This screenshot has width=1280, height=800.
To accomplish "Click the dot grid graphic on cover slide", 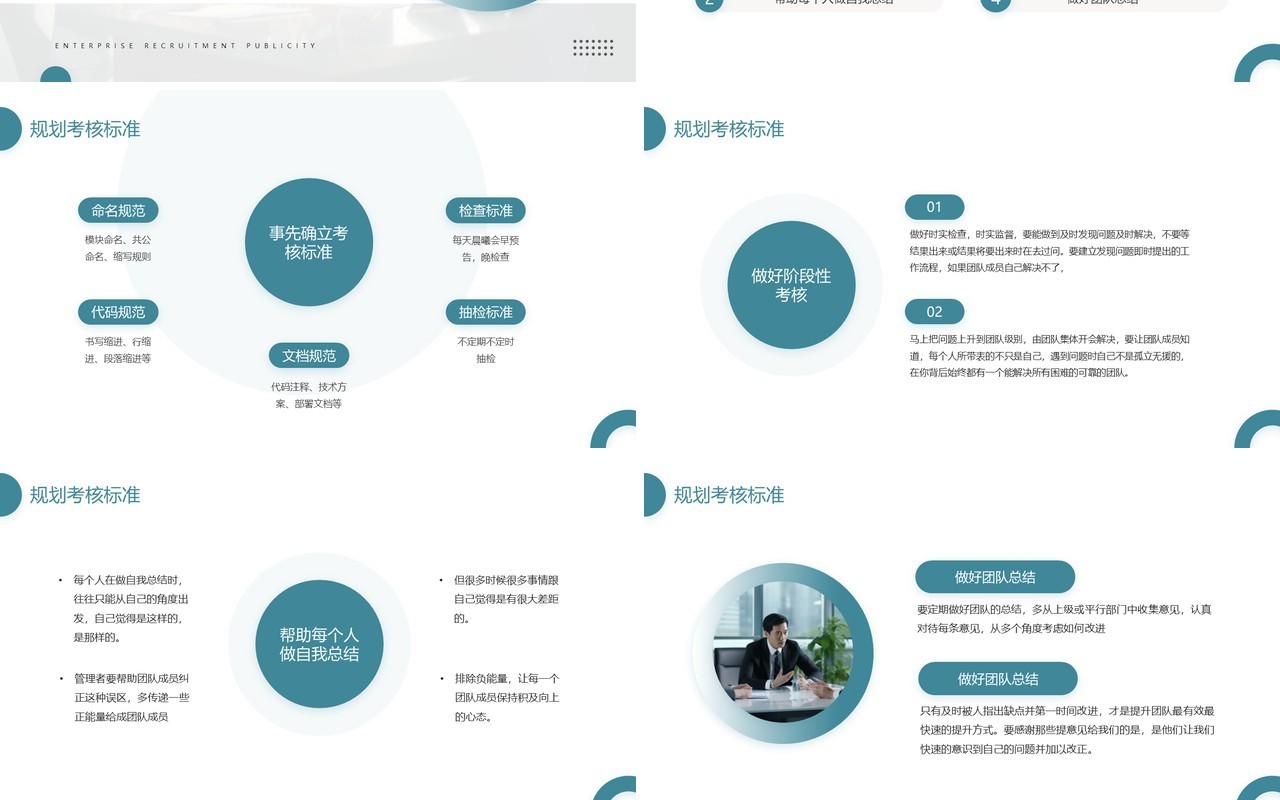I will (x=593, y=47).
